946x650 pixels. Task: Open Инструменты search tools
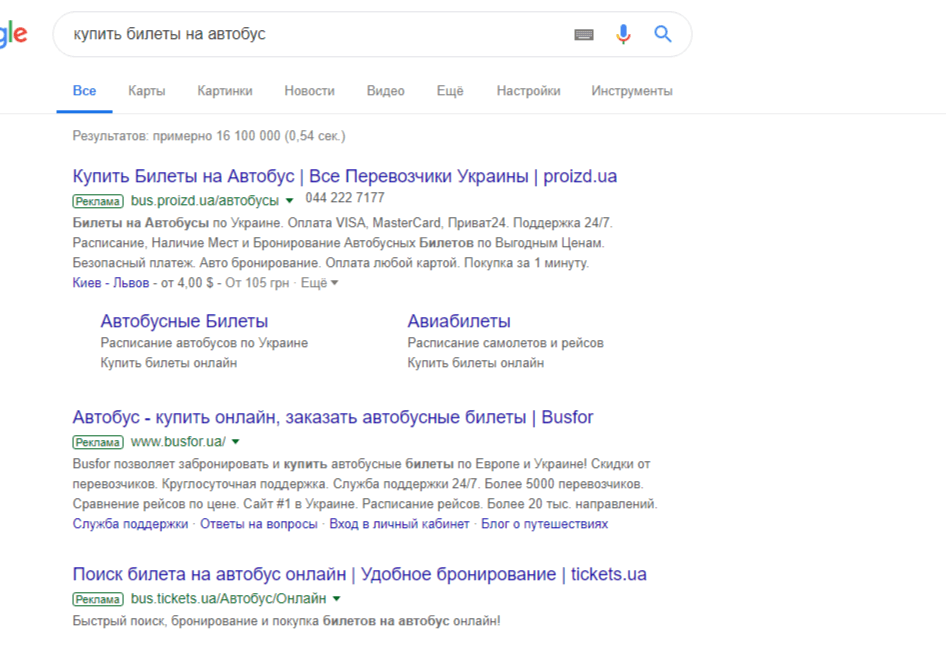coord(632,91)
